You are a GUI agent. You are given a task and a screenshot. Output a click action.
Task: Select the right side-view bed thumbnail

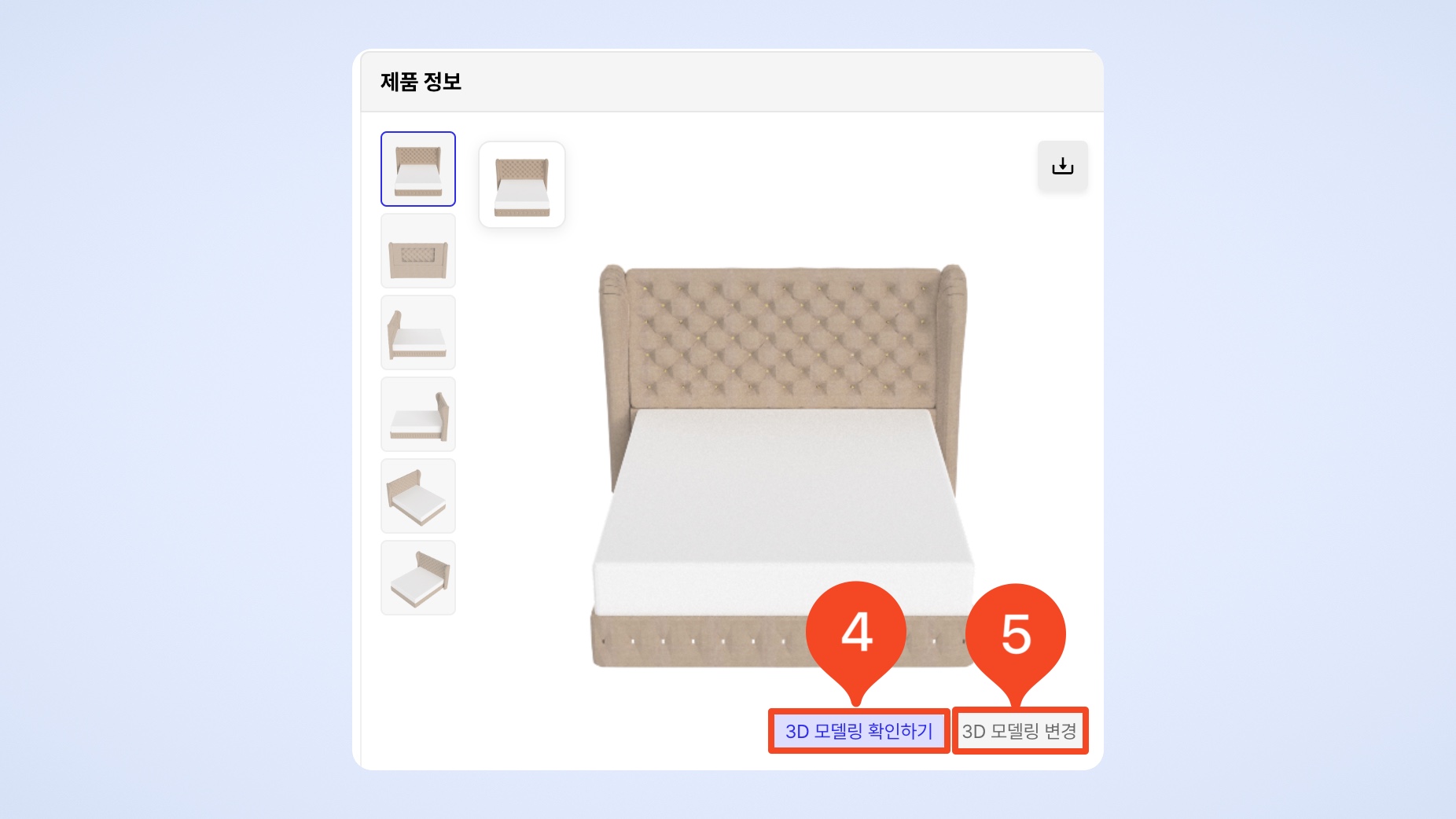pyautogui.click(x=418, y=414)
